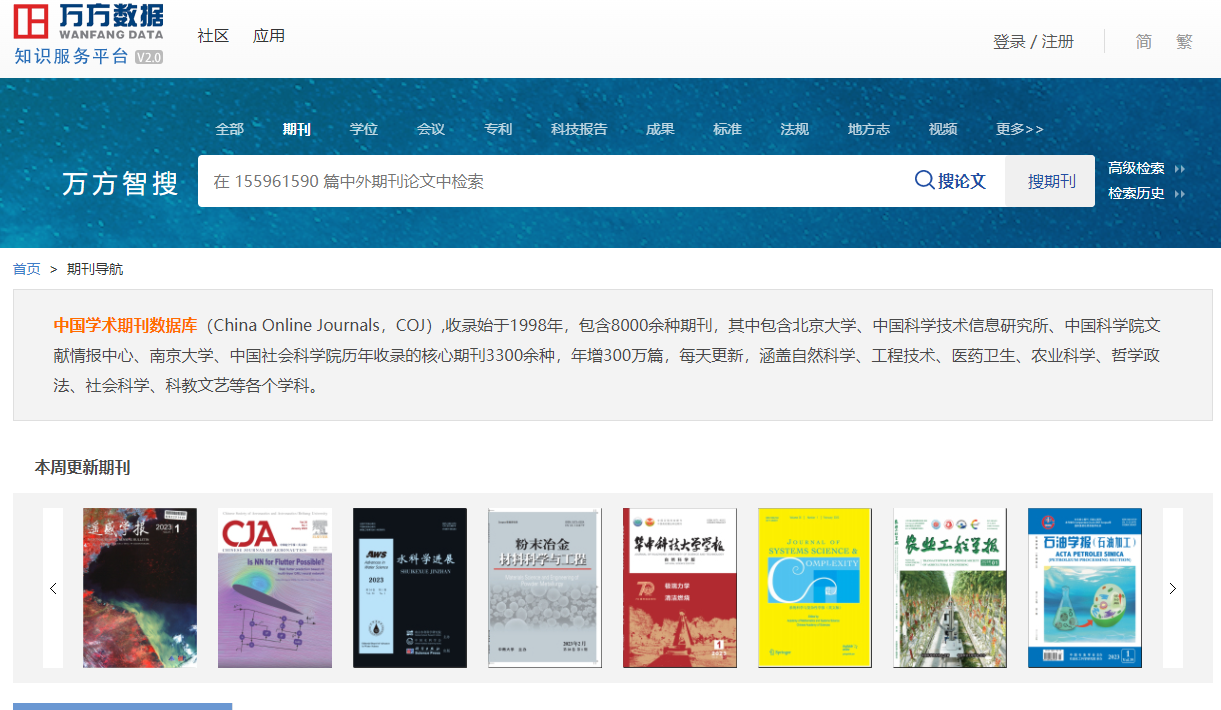Click the 万方智搜 brand text
1221x710 pixels.
120,183
